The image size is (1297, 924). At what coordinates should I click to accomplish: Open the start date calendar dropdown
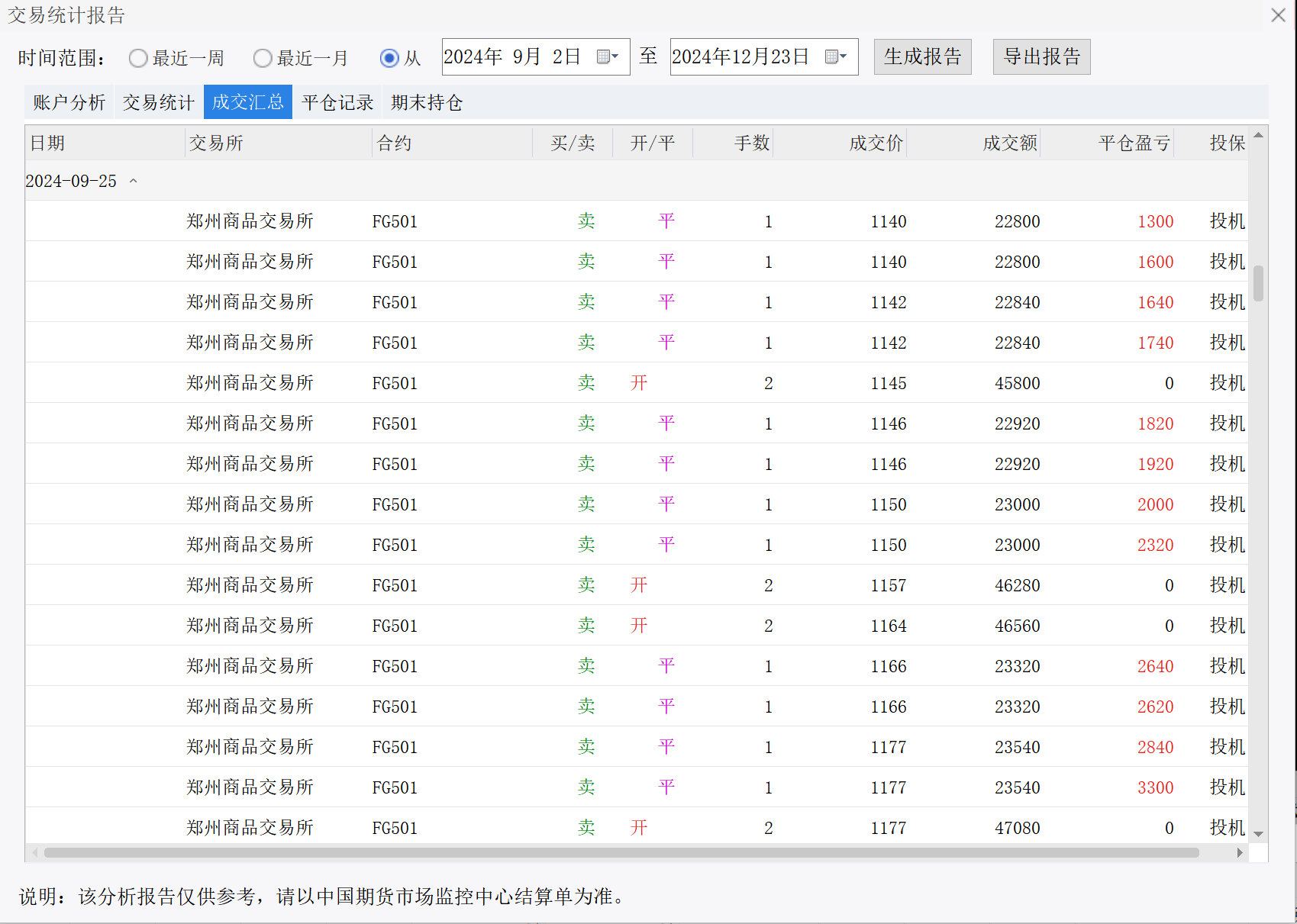tap(608, 56)
